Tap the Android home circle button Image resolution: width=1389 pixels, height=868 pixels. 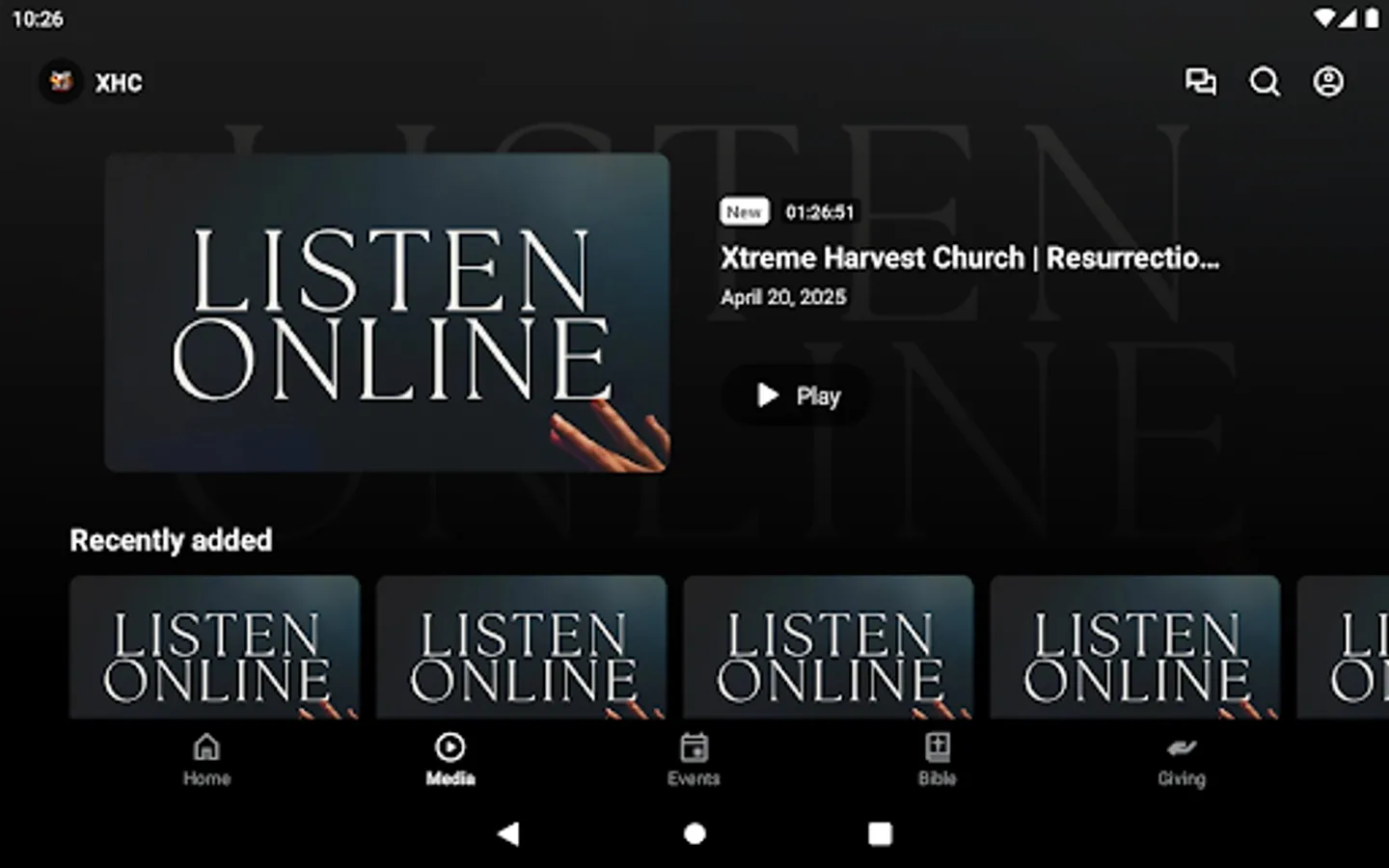click(x=694, y=833)
